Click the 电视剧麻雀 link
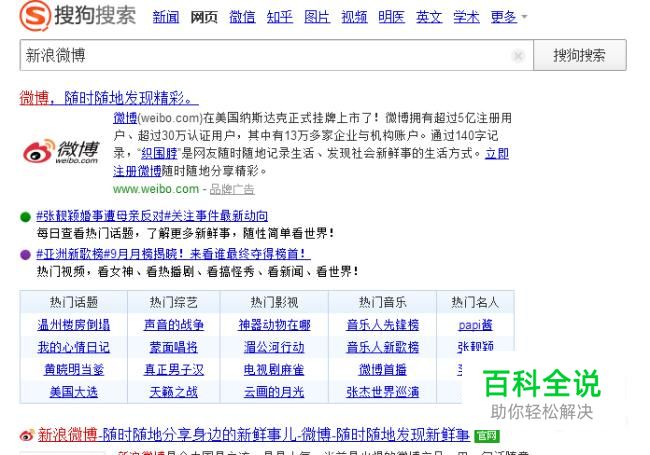650x455 pixels. 274,370
